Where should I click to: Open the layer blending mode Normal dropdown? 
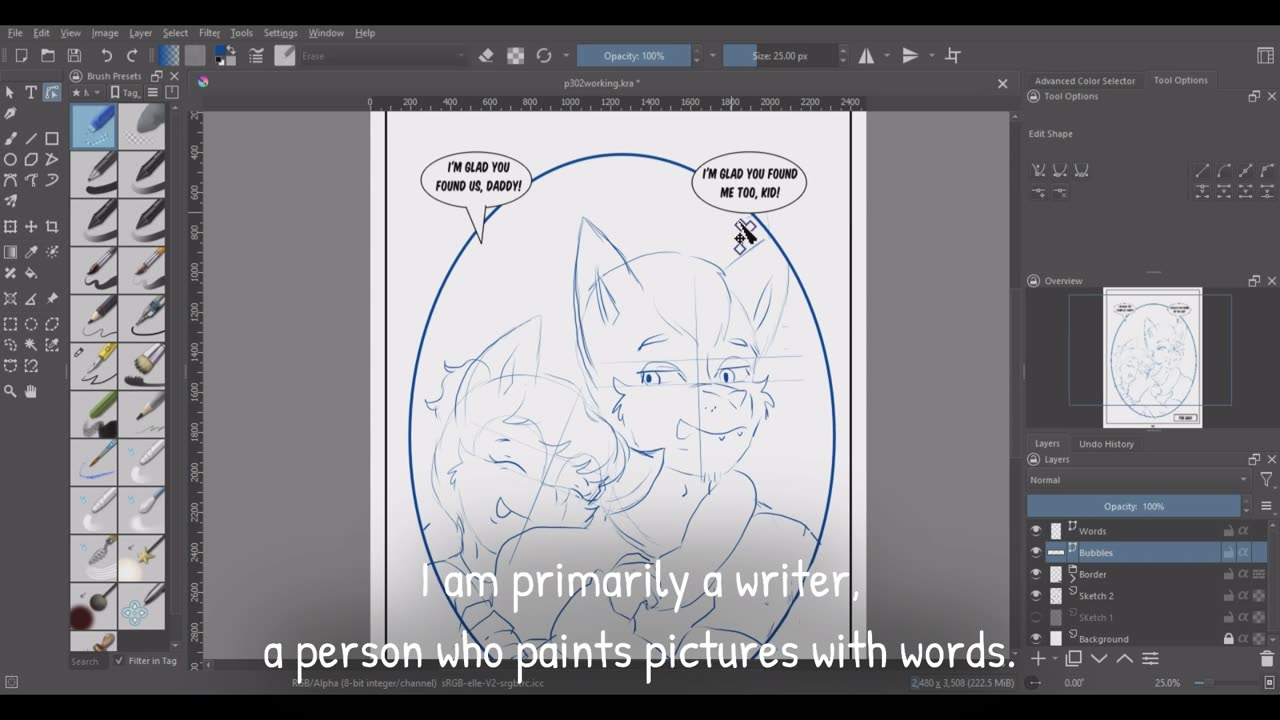click(1138, 480)
